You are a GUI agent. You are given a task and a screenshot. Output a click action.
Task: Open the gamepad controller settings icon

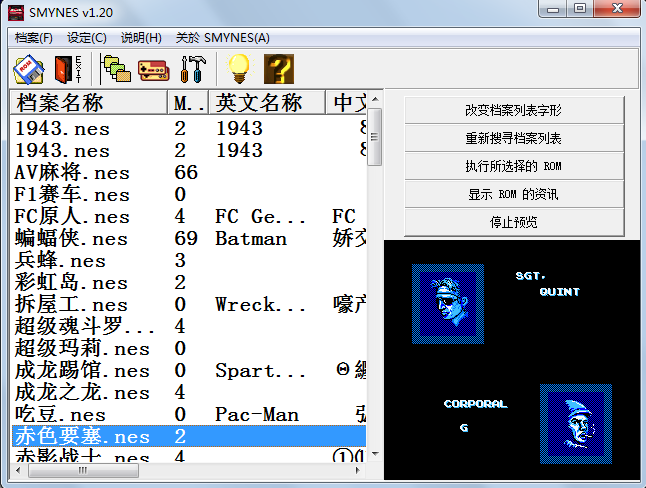pyautogui.click(x=154, y=70)
